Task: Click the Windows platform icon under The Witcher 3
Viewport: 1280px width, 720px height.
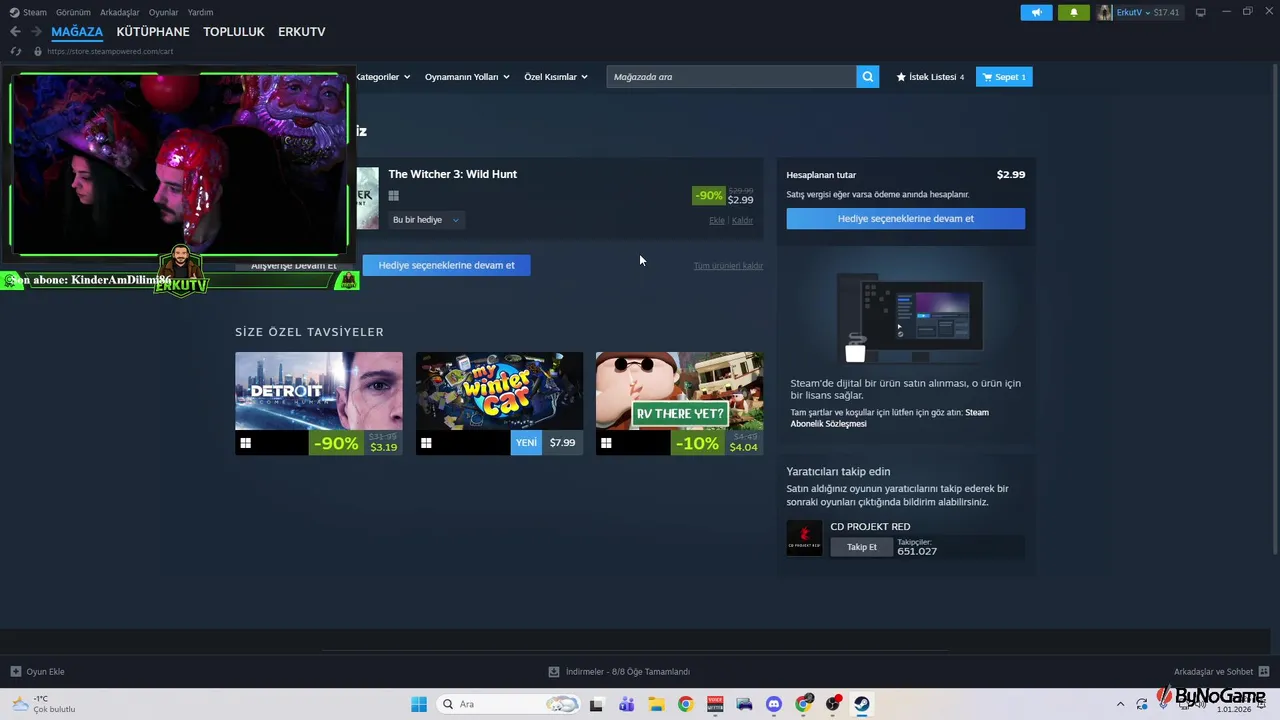Action: tap(394, 196)
